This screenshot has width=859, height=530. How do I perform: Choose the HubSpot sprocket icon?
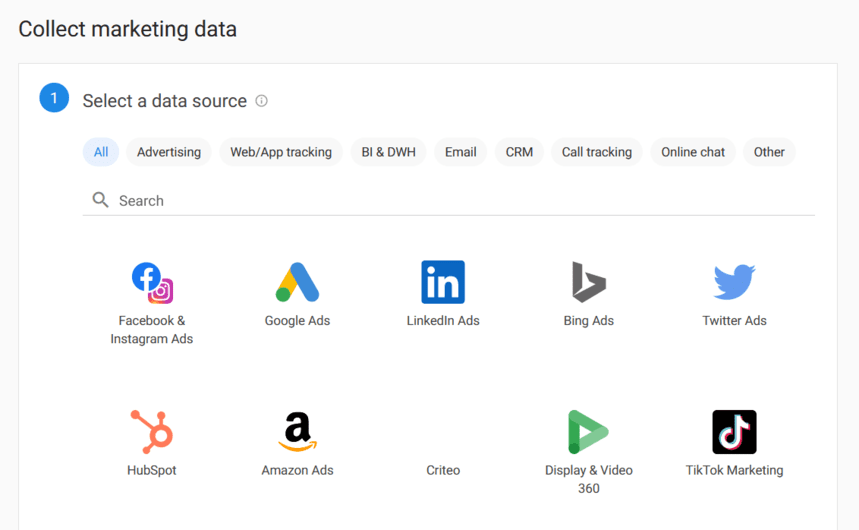[x=152, y=432]
